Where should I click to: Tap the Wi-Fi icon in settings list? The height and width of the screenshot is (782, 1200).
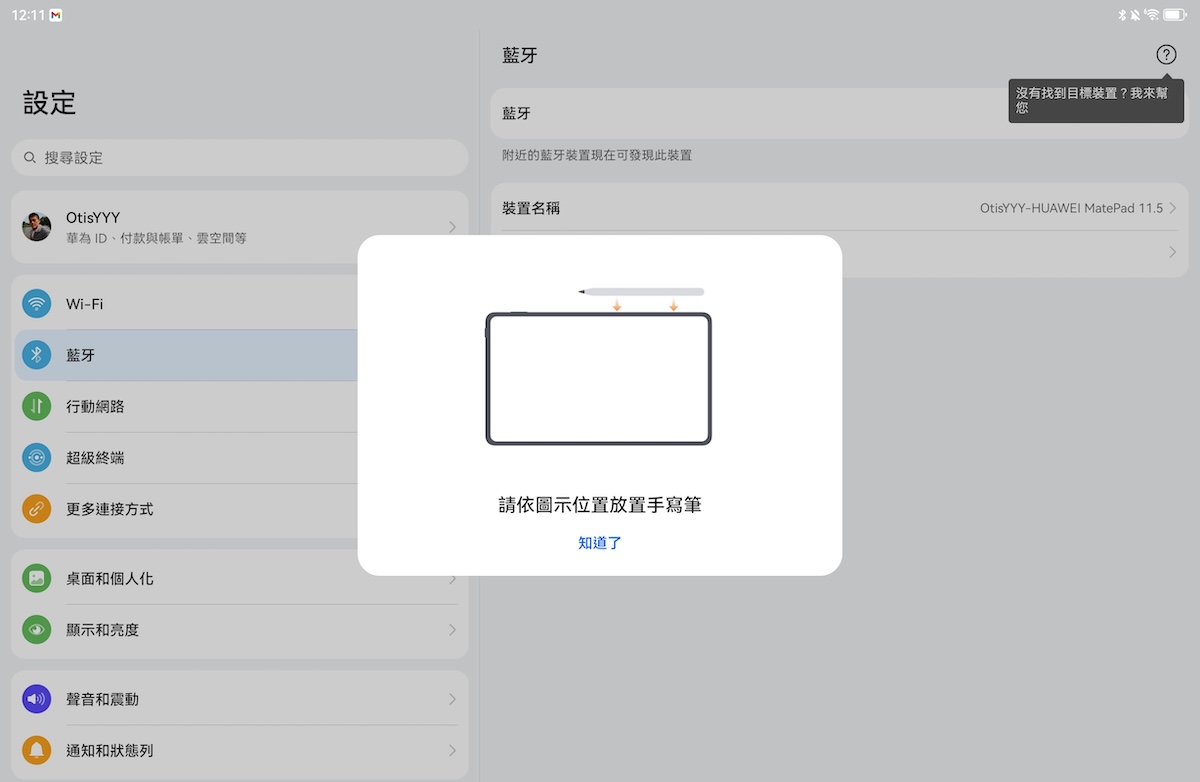click(37, 304)
